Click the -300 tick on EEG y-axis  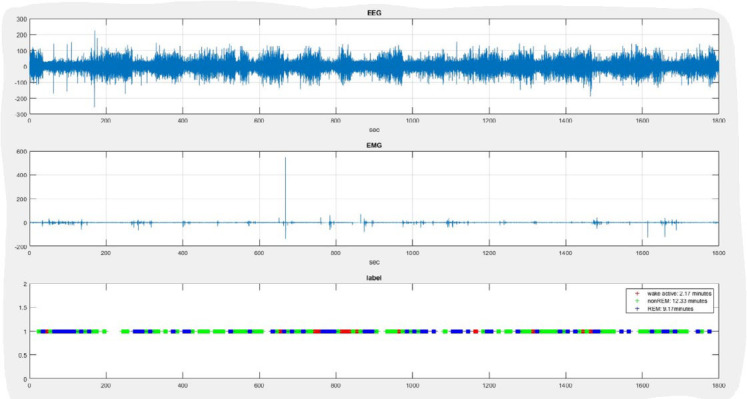click(x=21, y=114)
